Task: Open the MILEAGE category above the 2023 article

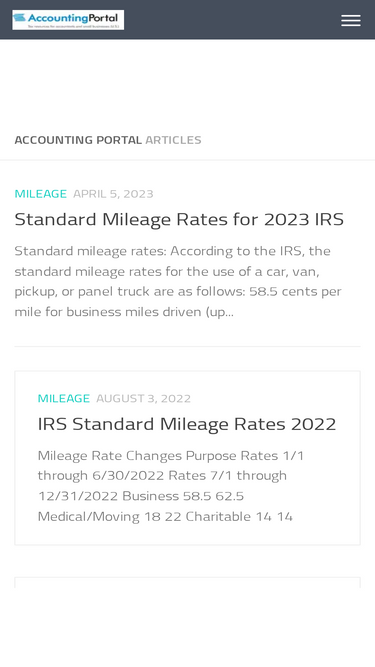Action: (x=40, y=194)
